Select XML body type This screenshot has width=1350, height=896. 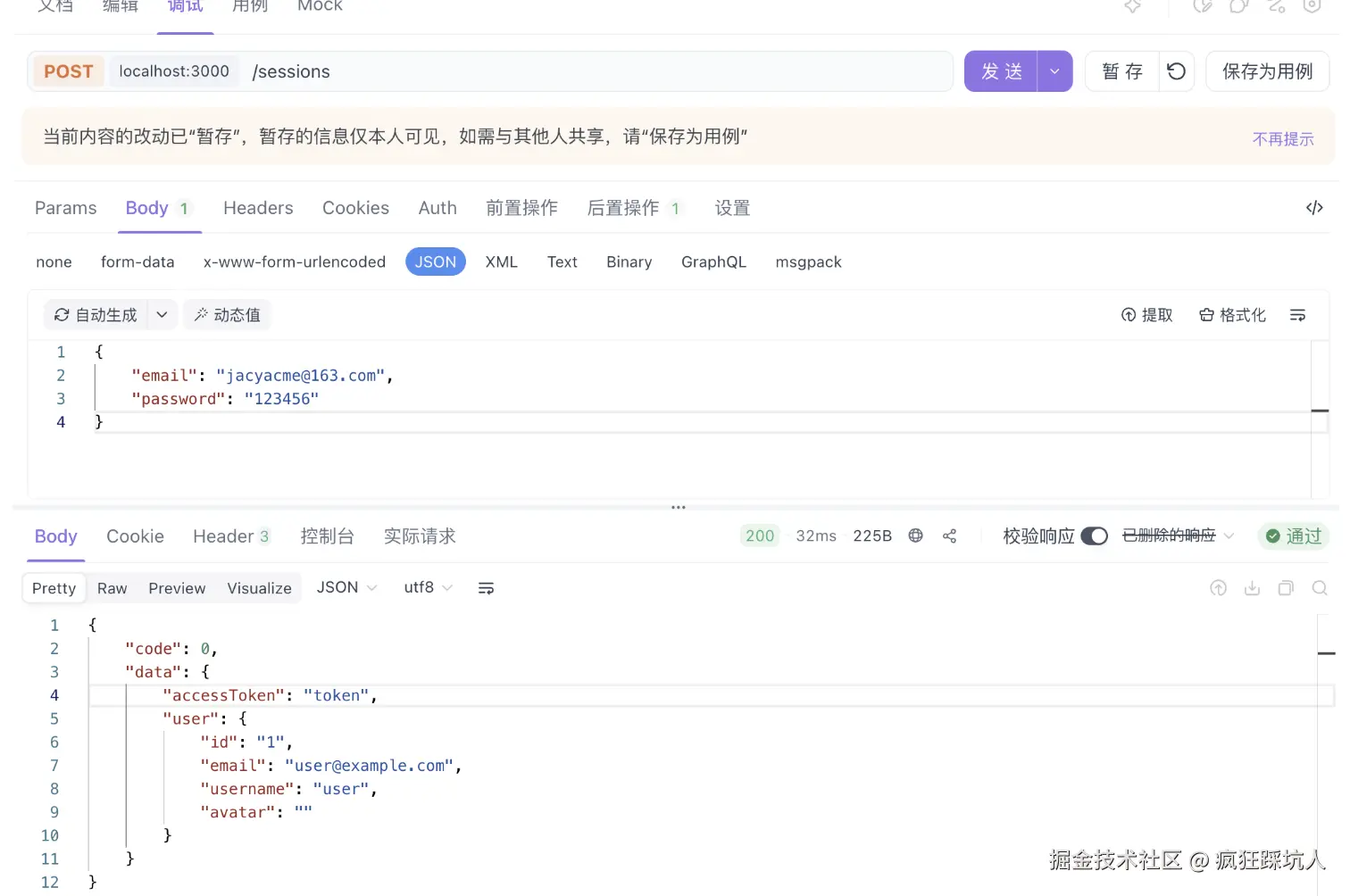click(x=501, y=261)
